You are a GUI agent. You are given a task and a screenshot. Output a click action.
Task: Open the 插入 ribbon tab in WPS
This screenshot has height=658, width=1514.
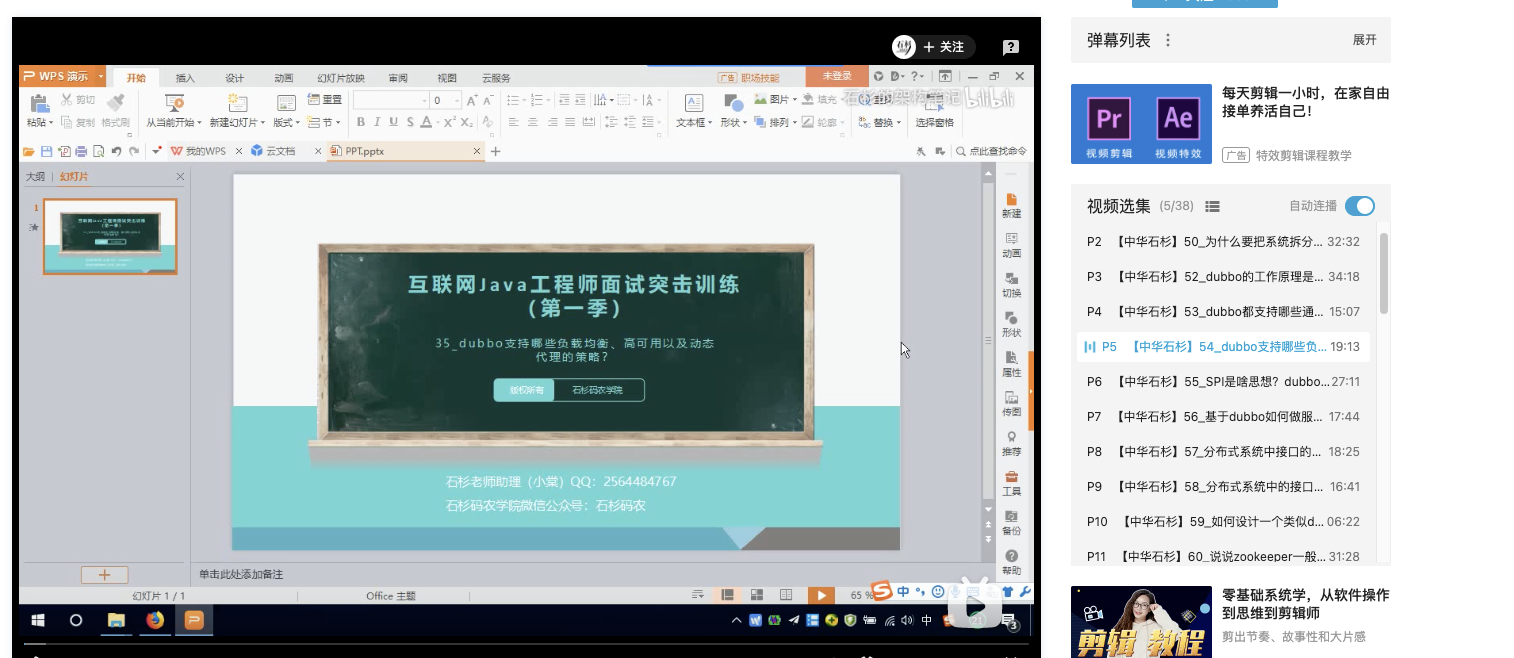tap(185, 78)
